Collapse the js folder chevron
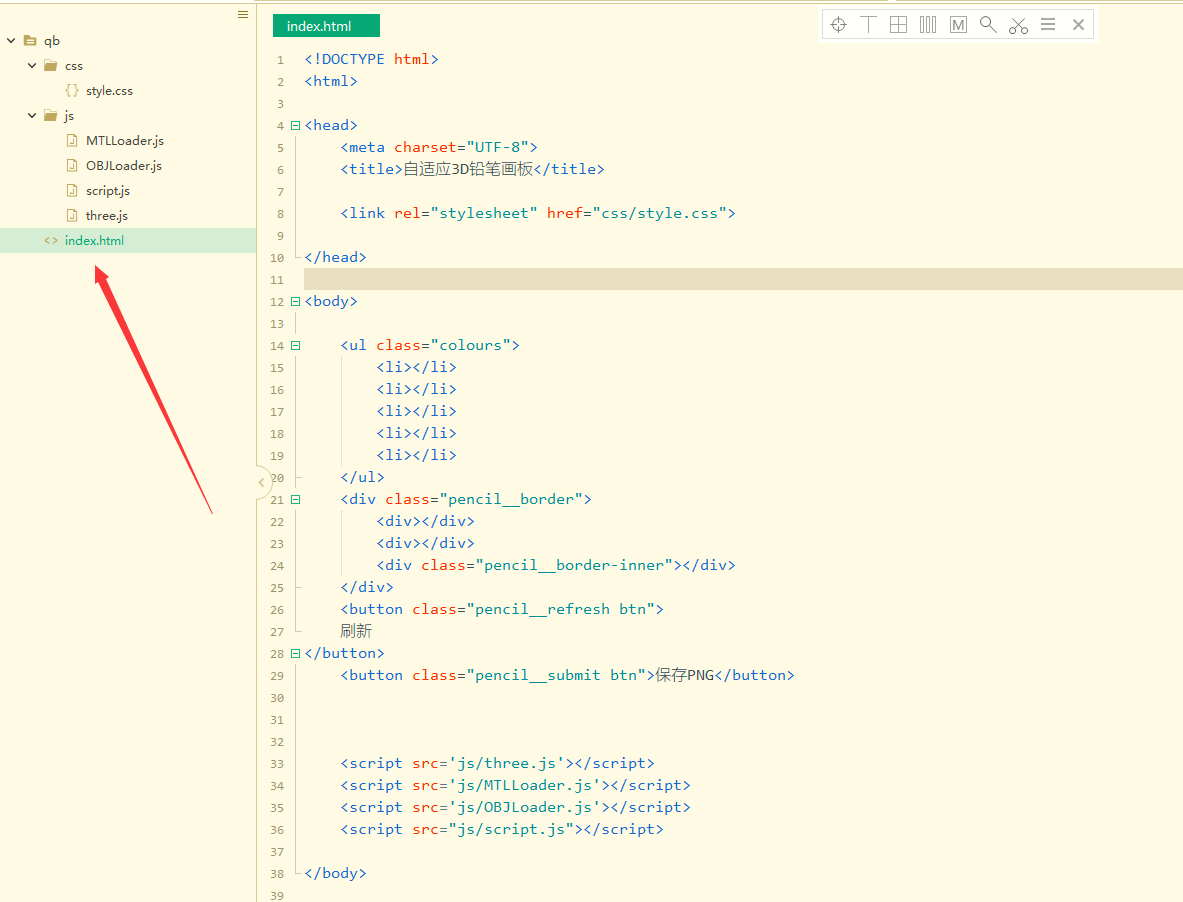 click(32, 115)
